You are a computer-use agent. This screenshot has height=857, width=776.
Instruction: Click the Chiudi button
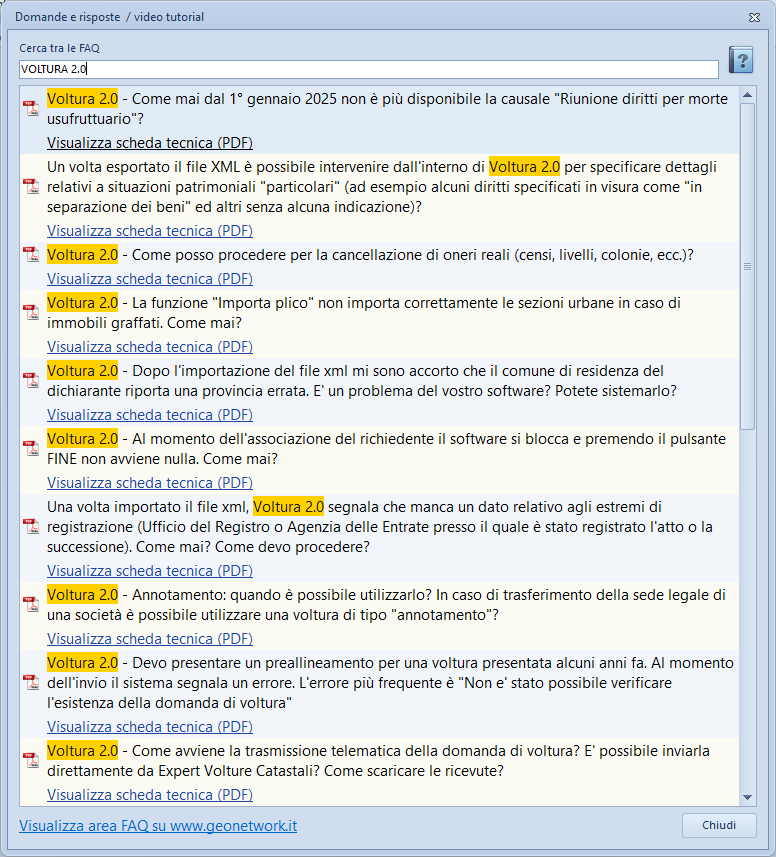tap(719, 825)
